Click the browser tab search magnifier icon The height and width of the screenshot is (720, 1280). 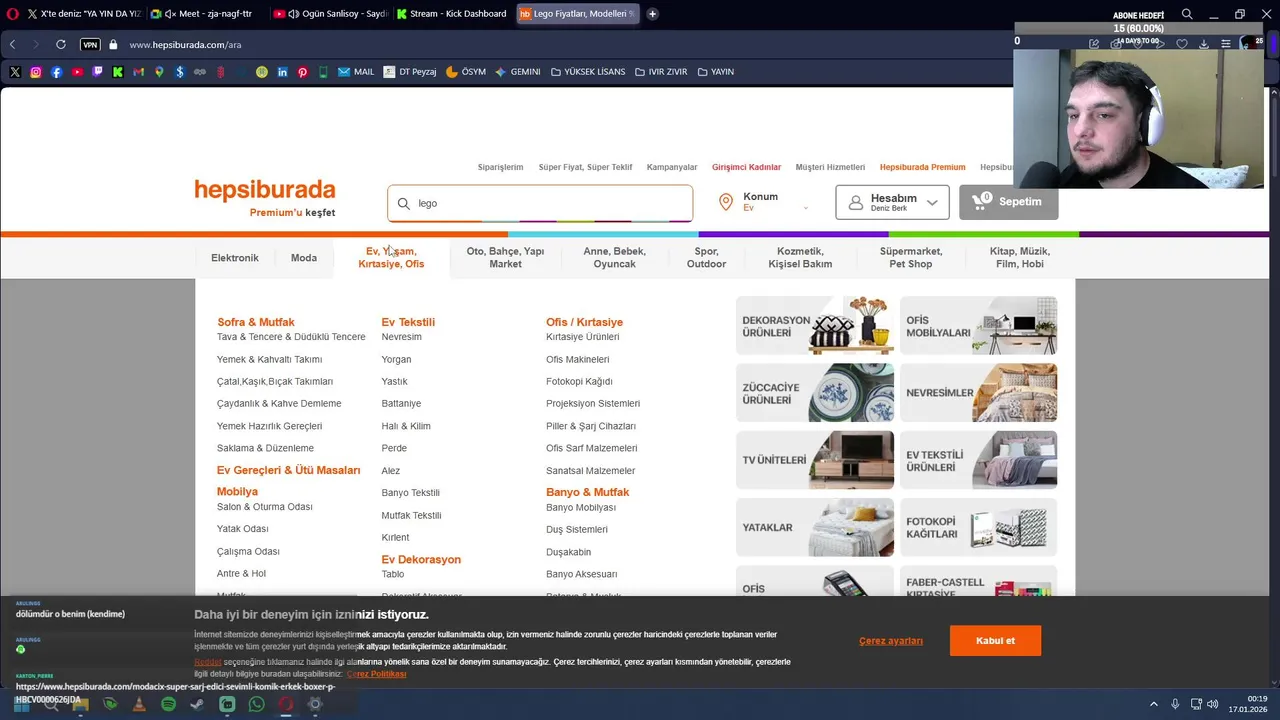pyautogui.click(x=1187, y=14)
